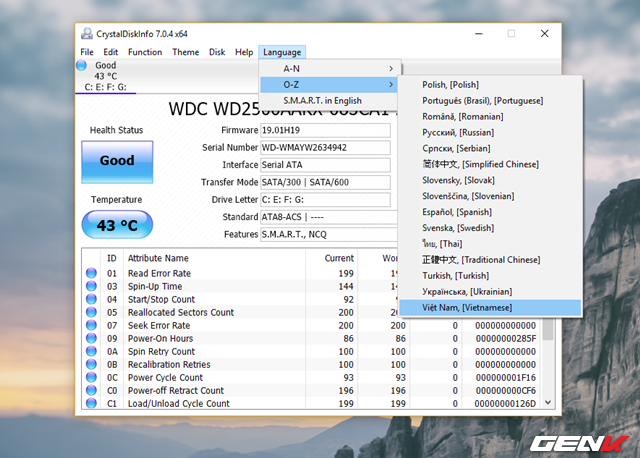Select Thai language
640x458 pixels.
click(x=490, y=244)
